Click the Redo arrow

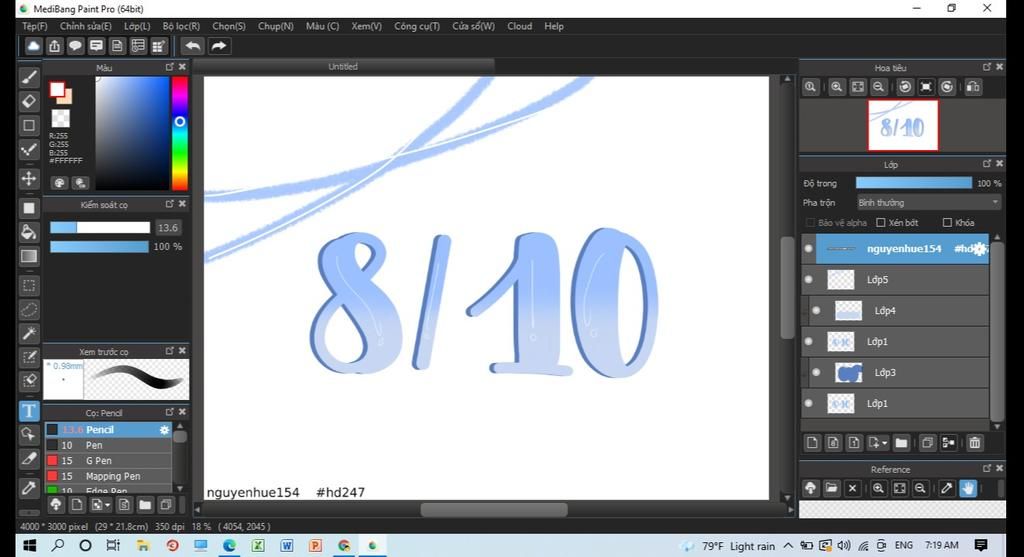click(x=219, y=46)
